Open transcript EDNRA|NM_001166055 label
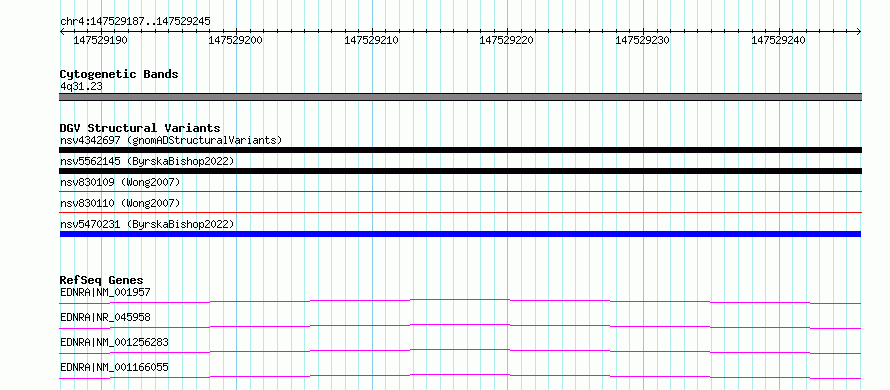 tap(114, 367)
